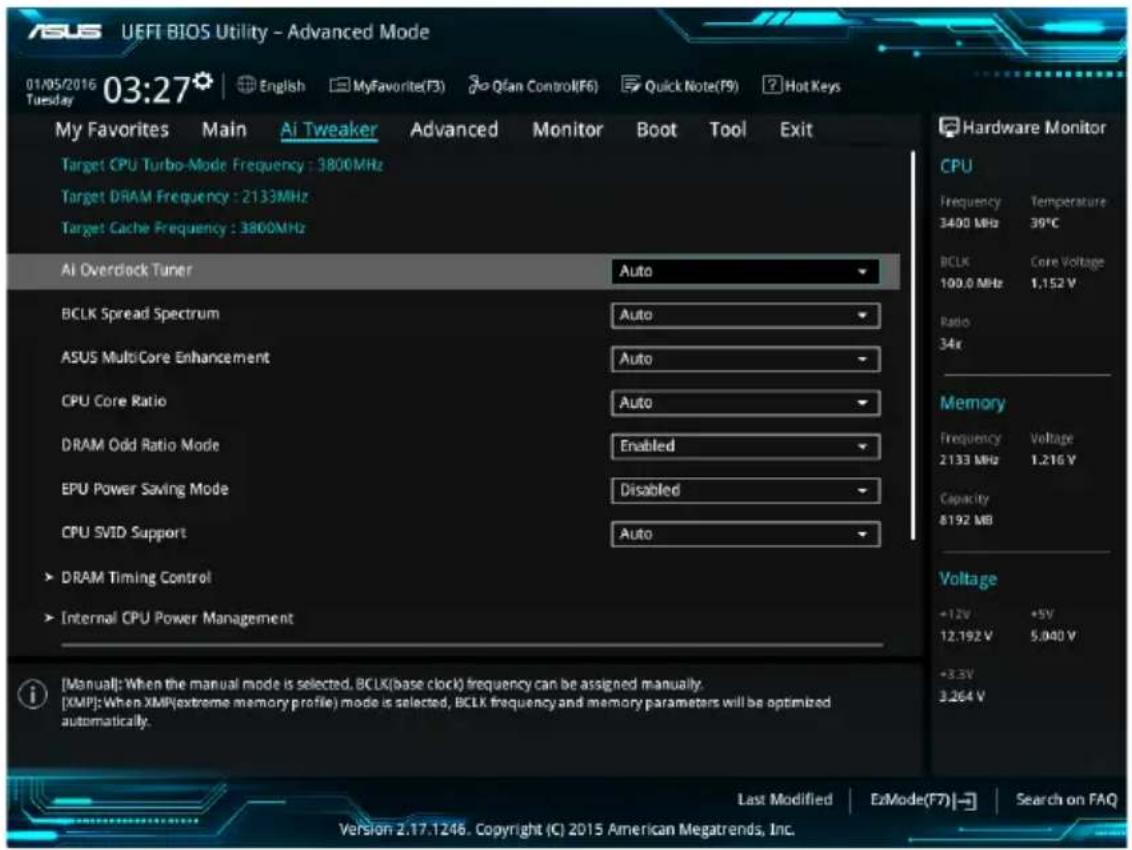
Task: Click the BCLK 100.0 MHz value
Action: coord(971,283)
